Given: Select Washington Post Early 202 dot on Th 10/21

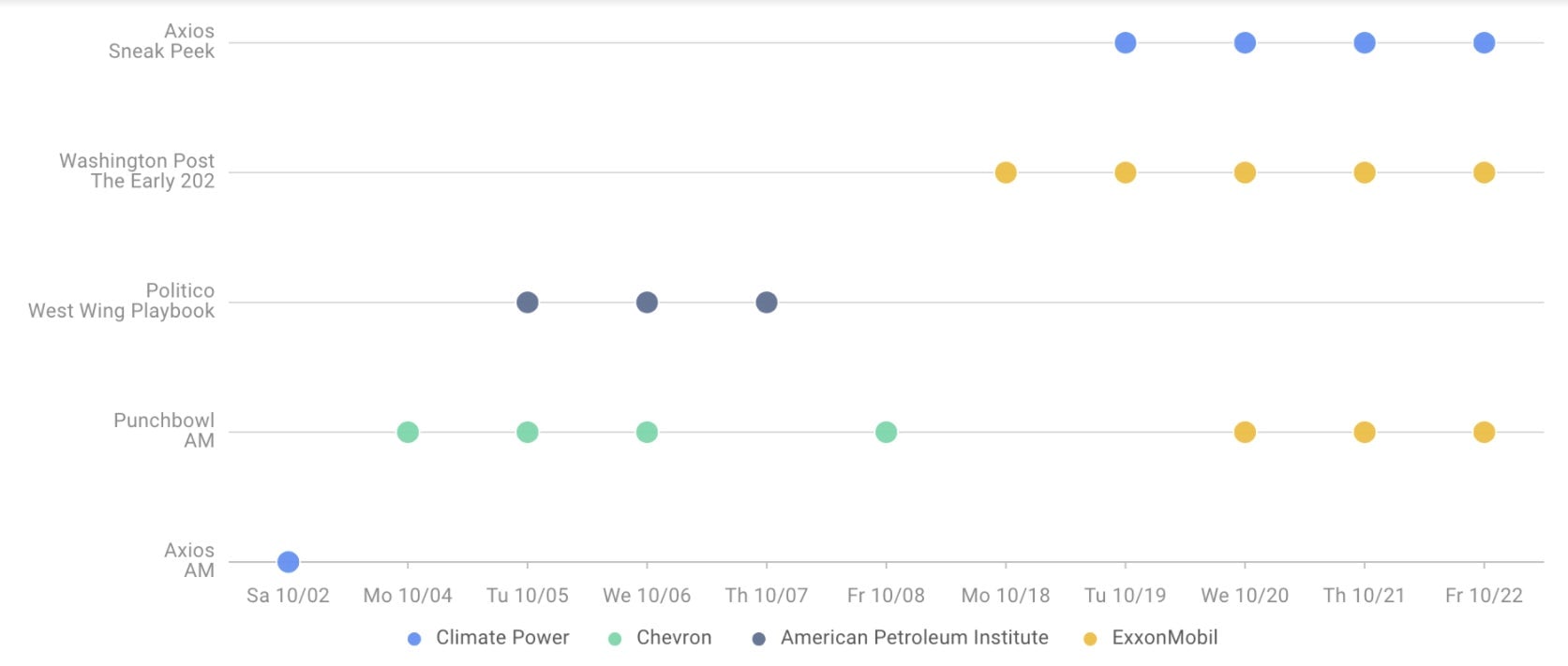Looking at the screenshot, I should click(1365, 172).
